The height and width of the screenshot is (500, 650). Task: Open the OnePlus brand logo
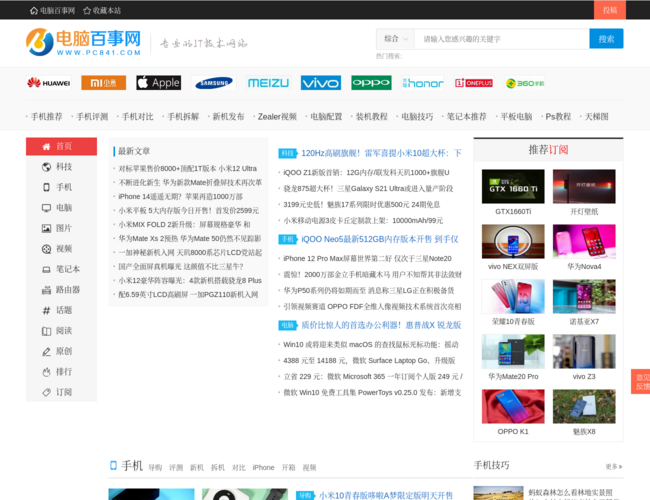[x=474, y=83]
